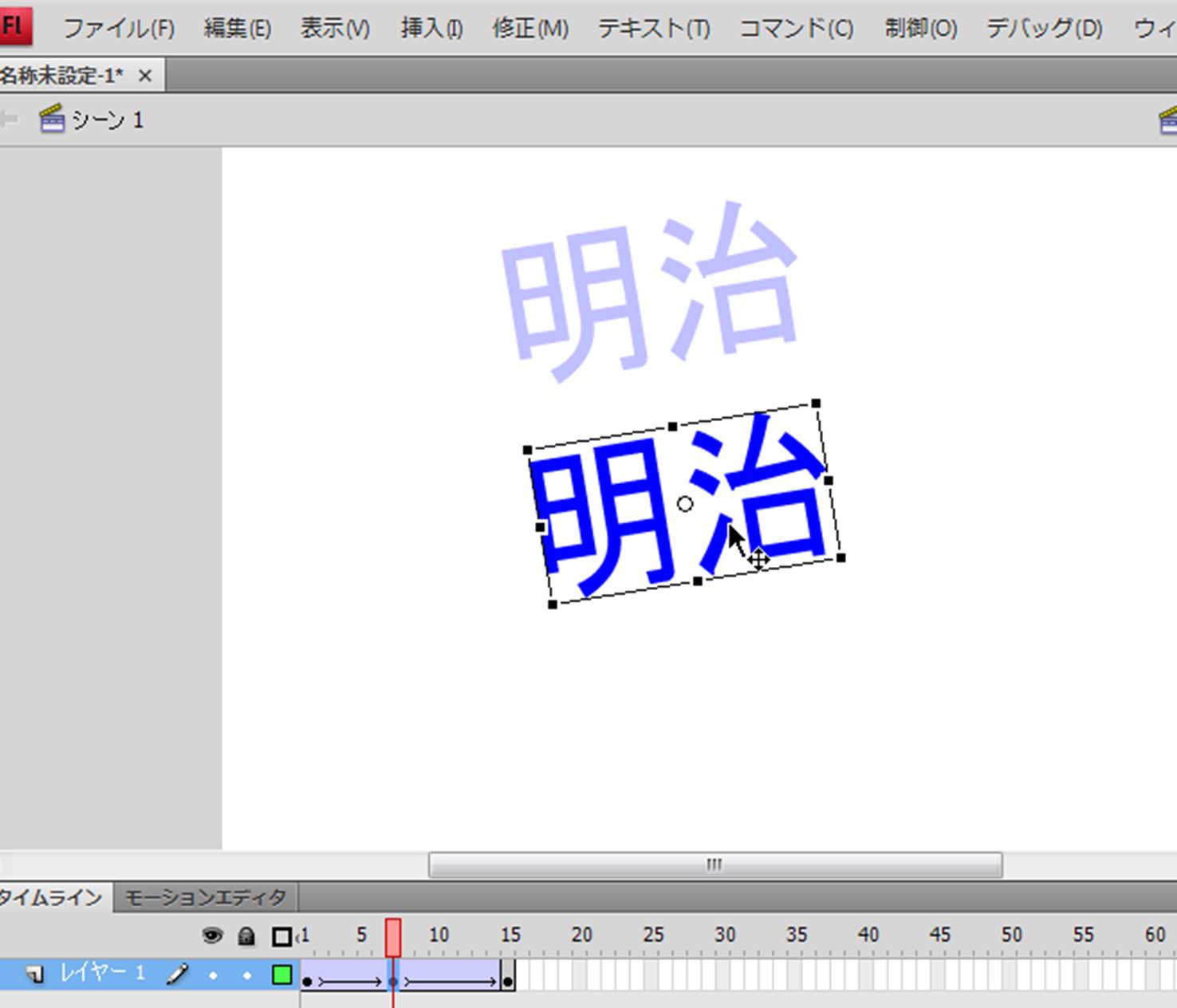
Task: Click the green outline color swatch of レイヤー 1
Action: tap(281, 975)
